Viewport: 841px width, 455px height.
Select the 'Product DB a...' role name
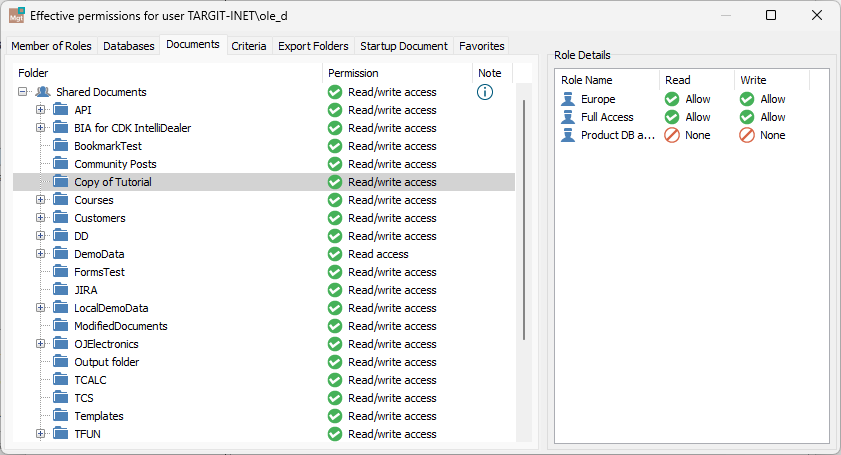[x=618, y=135]
